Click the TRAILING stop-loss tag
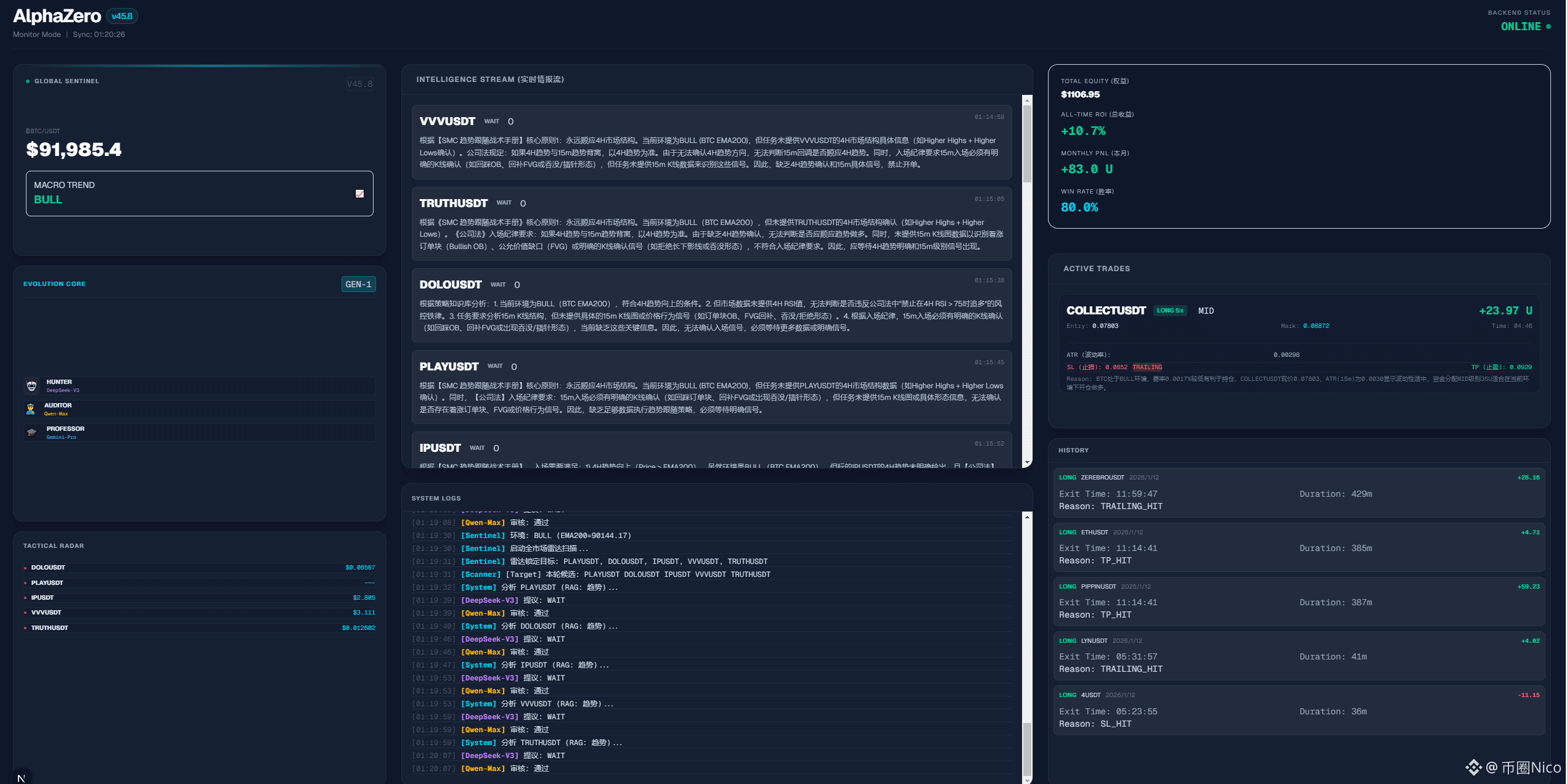1567x784 pixels. click(1147, 367)
